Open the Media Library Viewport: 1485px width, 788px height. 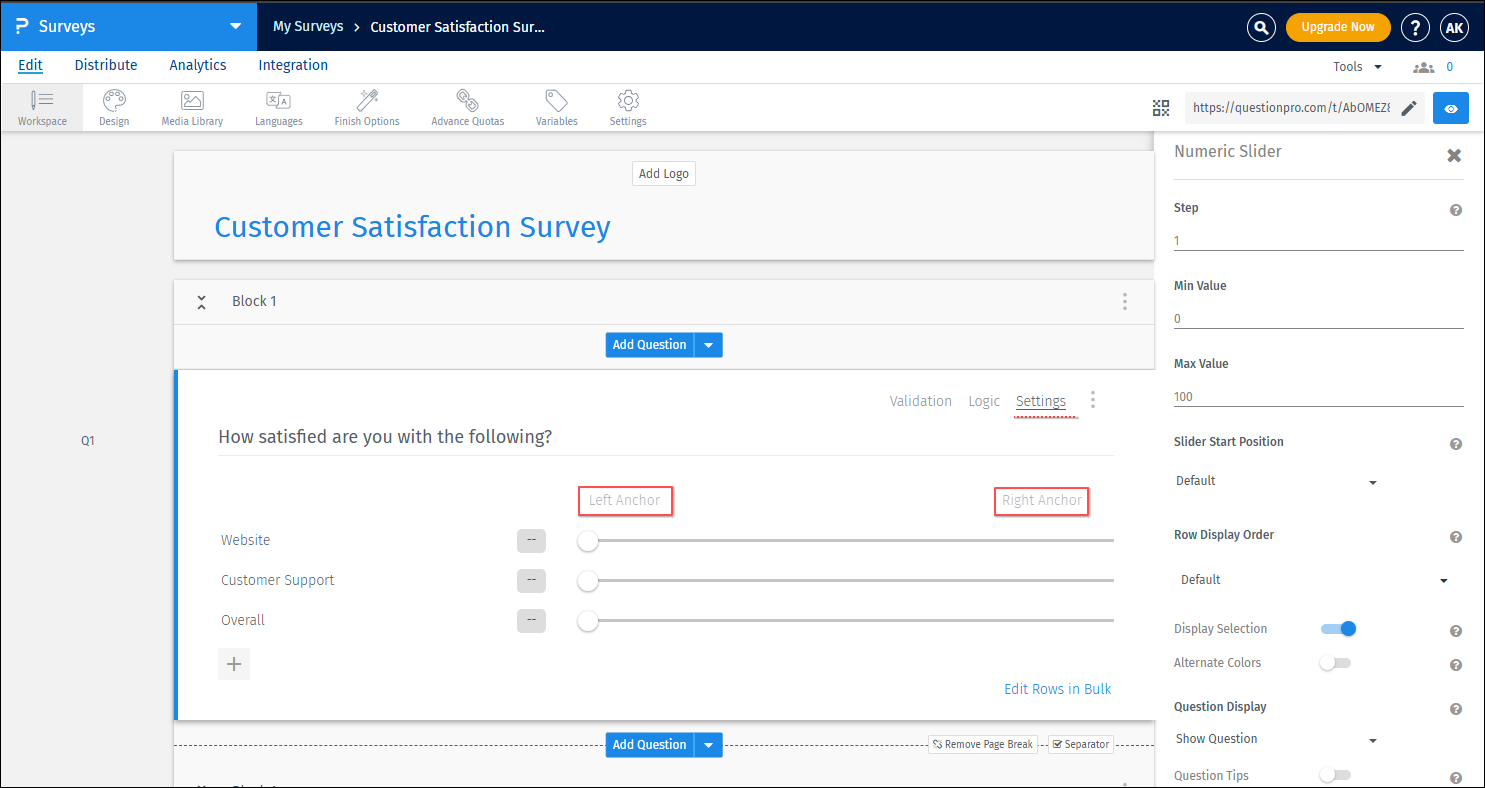tap(191, 107)
